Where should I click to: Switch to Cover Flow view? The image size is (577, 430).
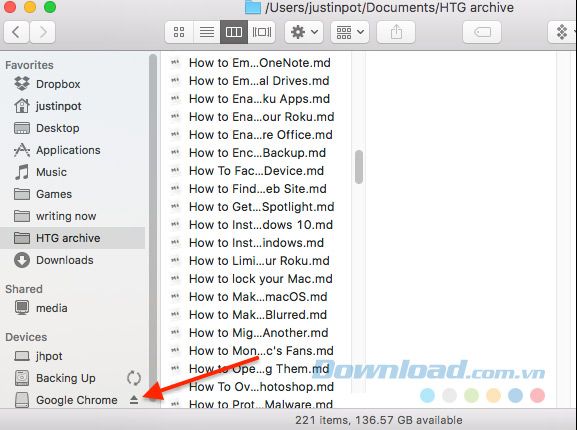pos(261,32)
